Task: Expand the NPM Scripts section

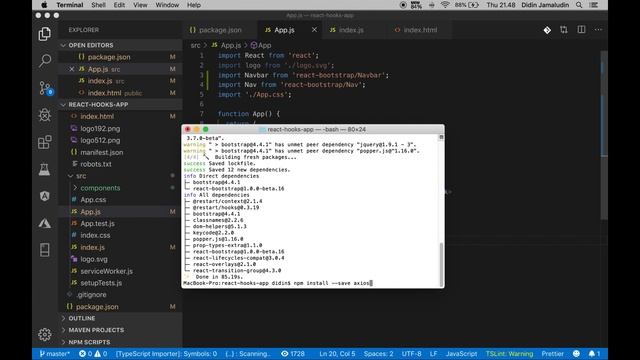Action: (x=120, y=342)
